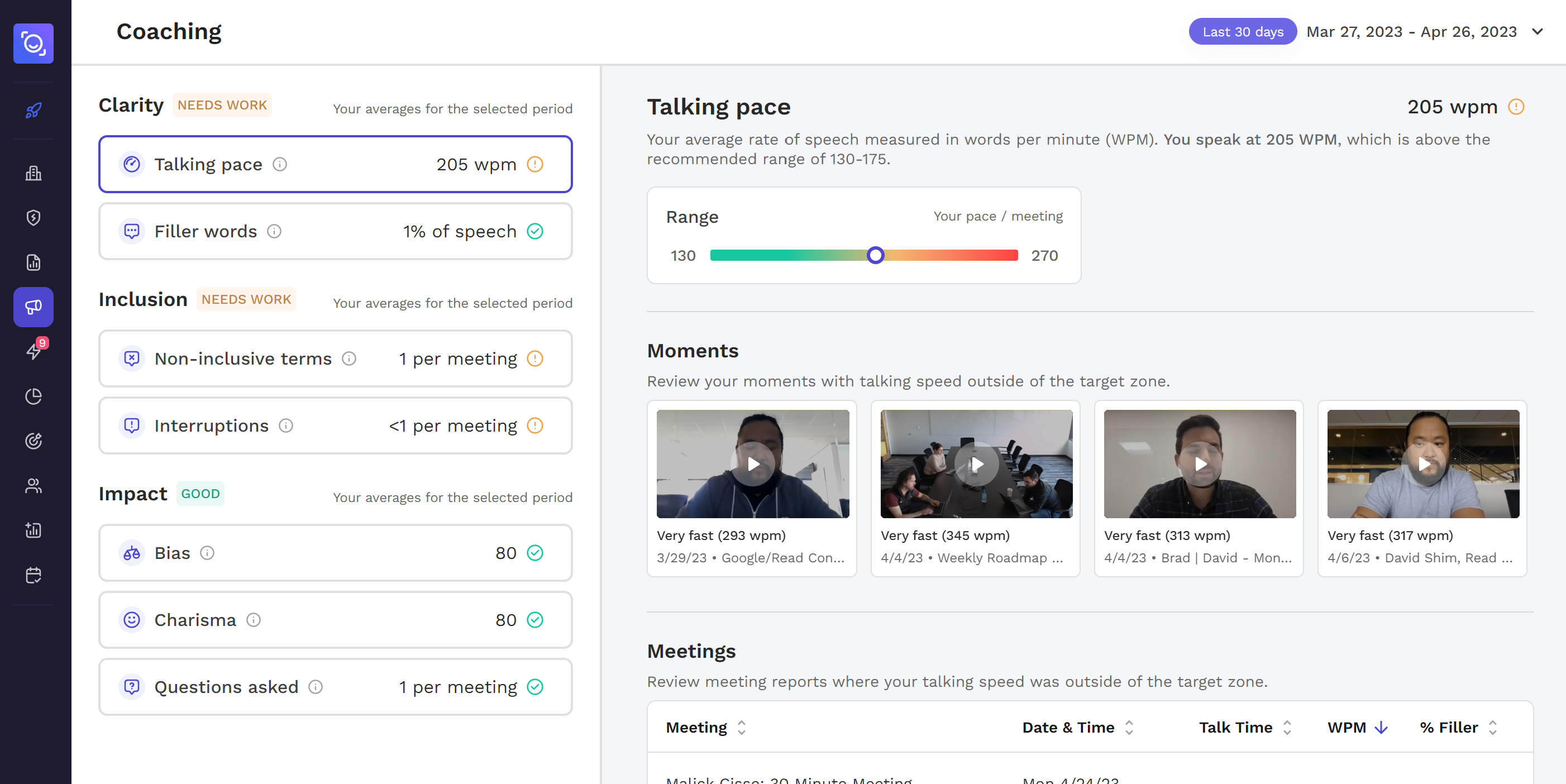Select the Non-inclusive terms metric card
Screen dimensions: 1566x784
click(336, 358)
